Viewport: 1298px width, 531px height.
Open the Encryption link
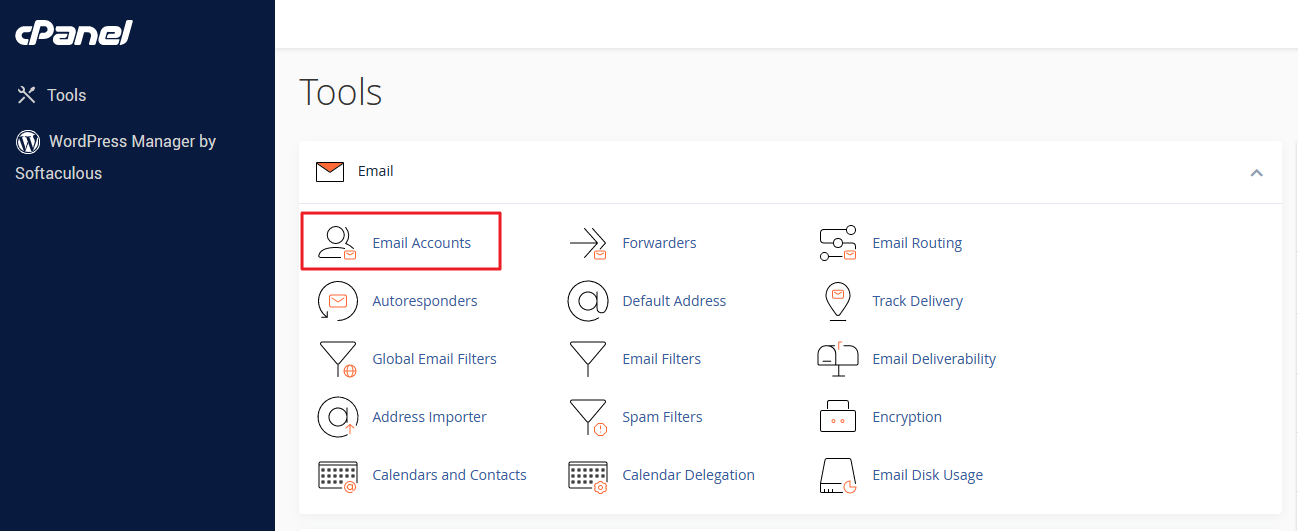(907, 417)
